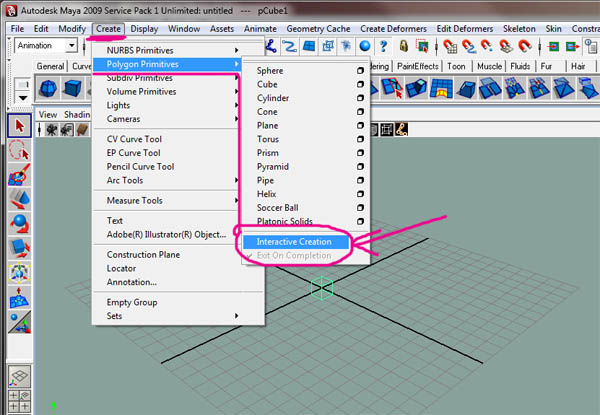This screenshot has width=600, height=415.
Task: Choose the Paint Selection tool
Action: pyautogui.click(x=19, y=175)
